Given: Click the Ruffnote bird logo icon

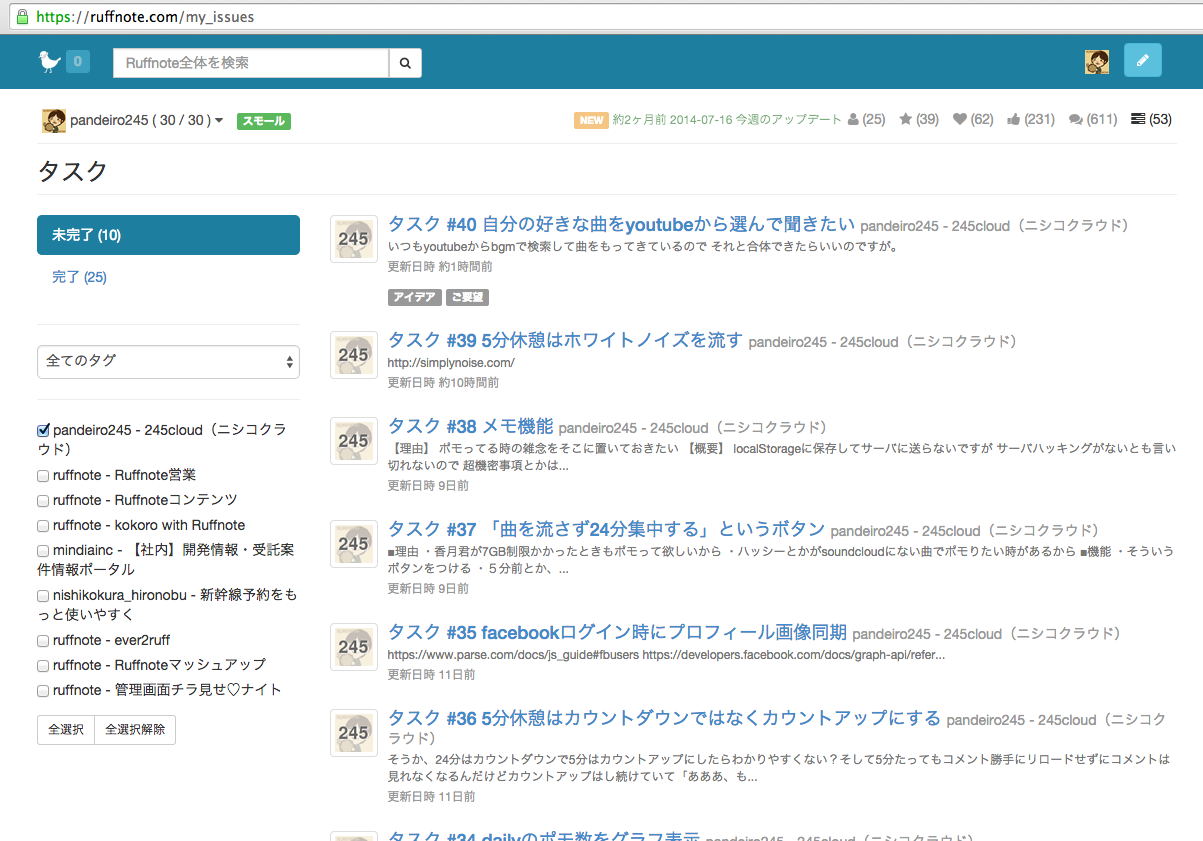Looking at the screenshot, I should (x=49, y=62).
